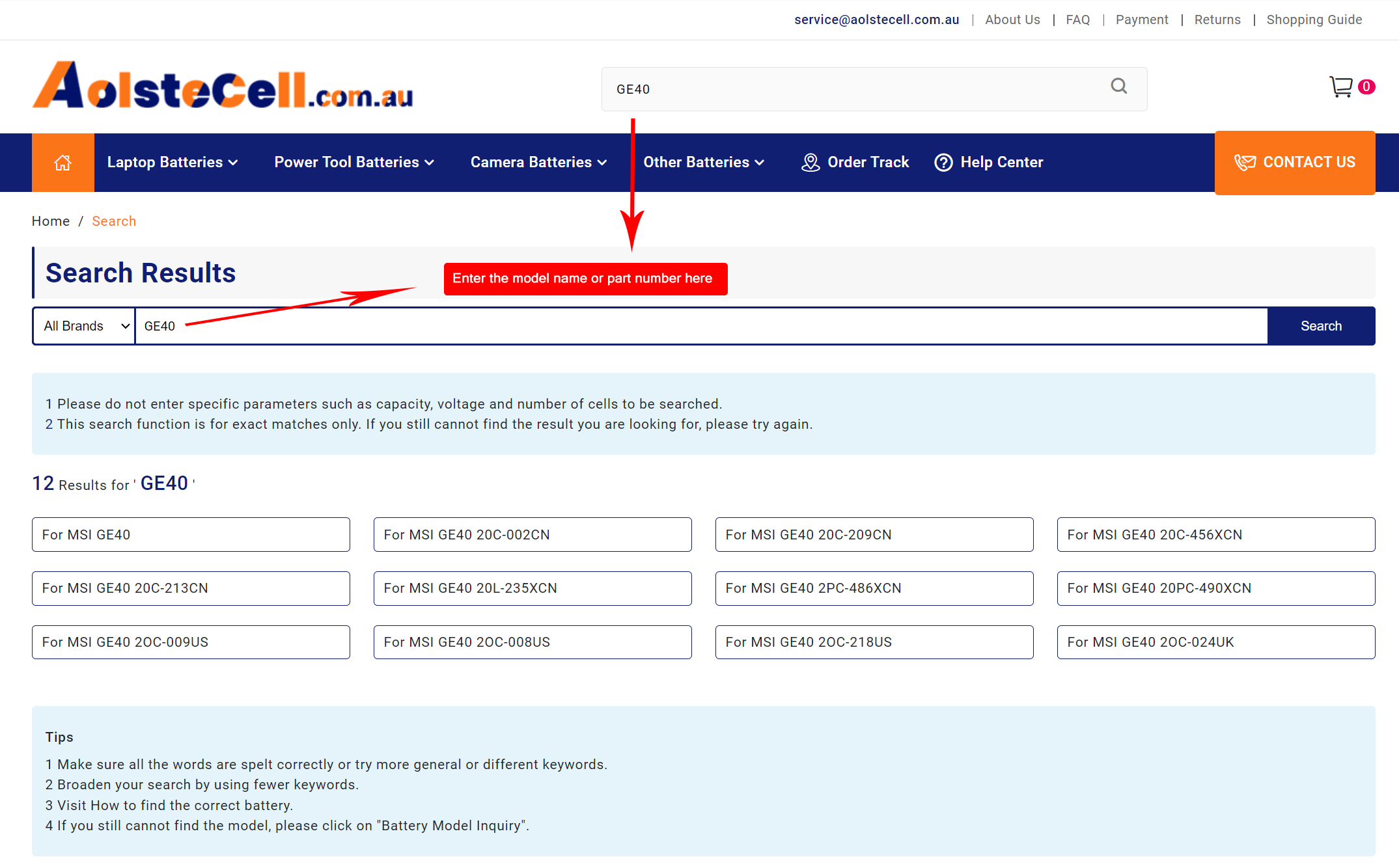The width and height of the screenshot is (1399, 868).
Task: Open the Returns link
Action: [x=1217, y=20]
